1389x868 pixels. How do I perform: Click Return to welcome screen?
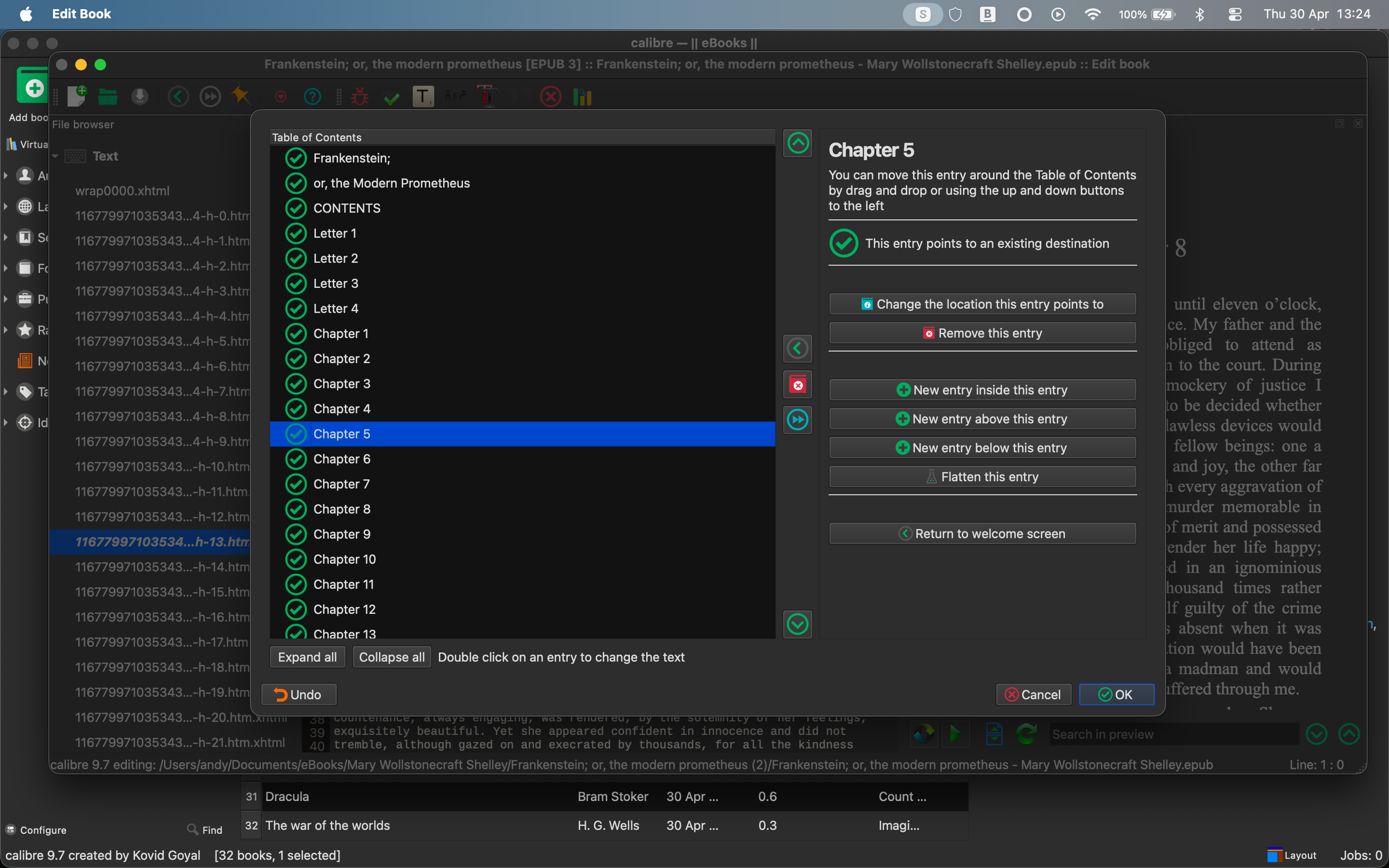coord(982,534)
